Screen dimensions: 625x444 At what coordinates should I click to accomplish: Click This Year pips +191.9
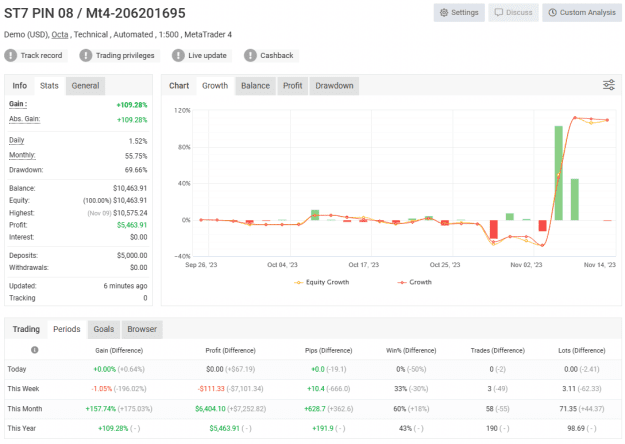coord(322,428)
